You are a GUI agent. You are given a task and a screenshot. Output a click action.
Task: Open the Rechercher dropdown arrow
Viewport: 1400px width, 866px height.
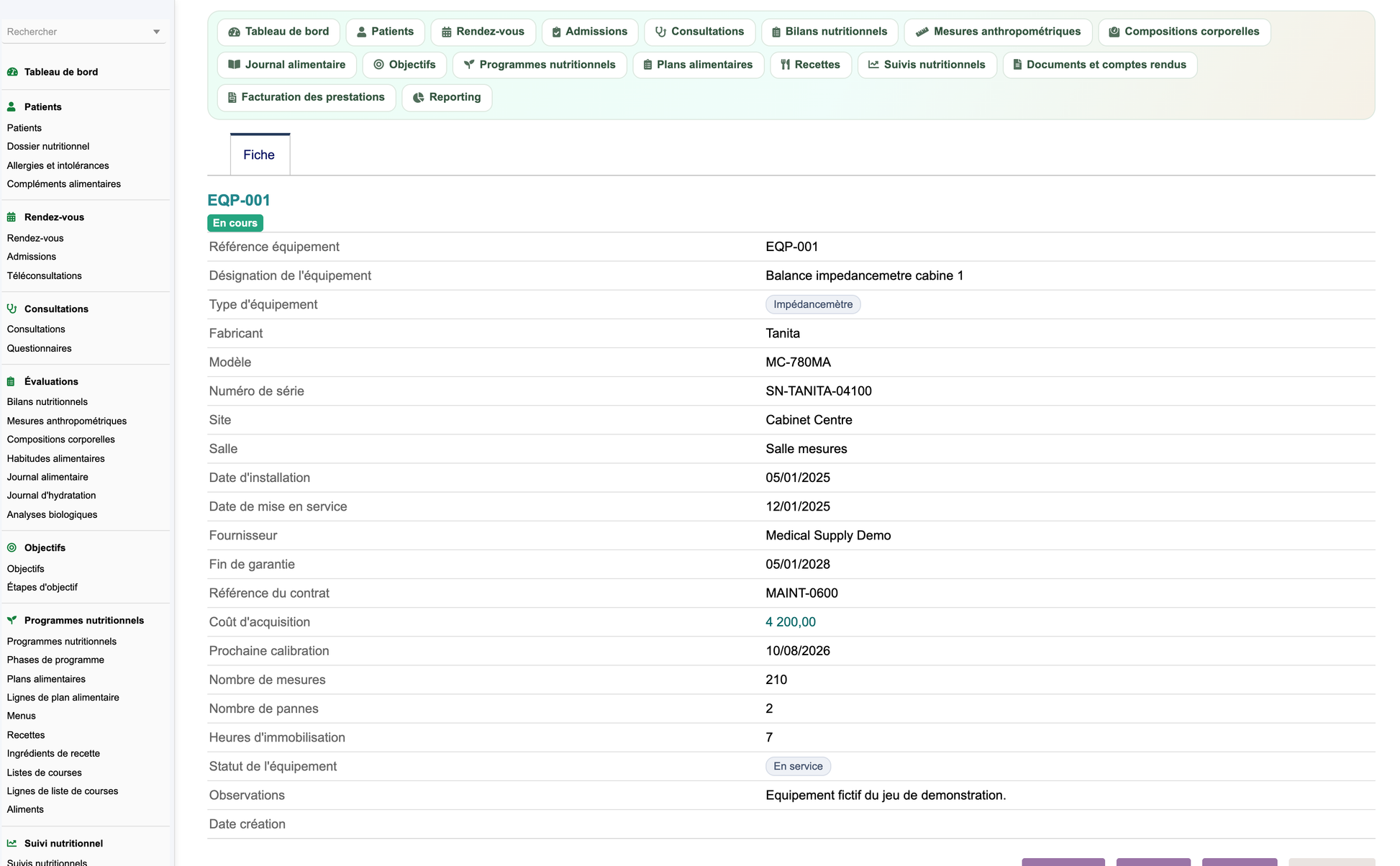coord(156,32)
